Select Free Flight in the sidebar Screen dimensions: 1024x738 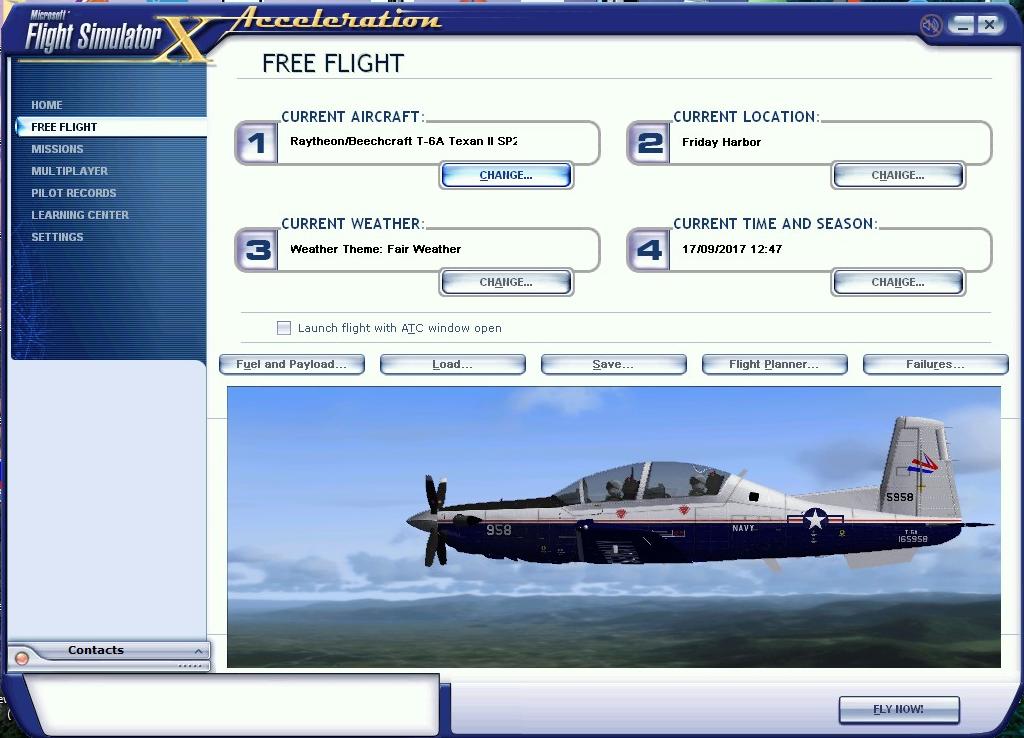coord(110,127)
